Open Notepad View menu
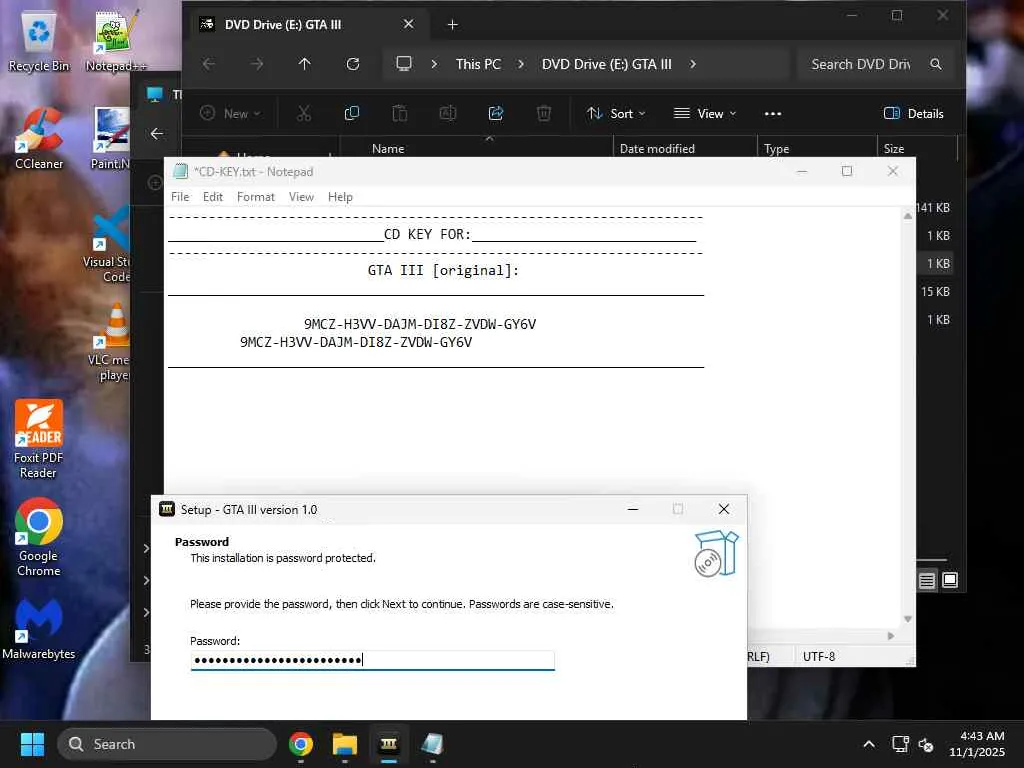The height and width of the screenshot is (768, 1024). click(301, 197)
